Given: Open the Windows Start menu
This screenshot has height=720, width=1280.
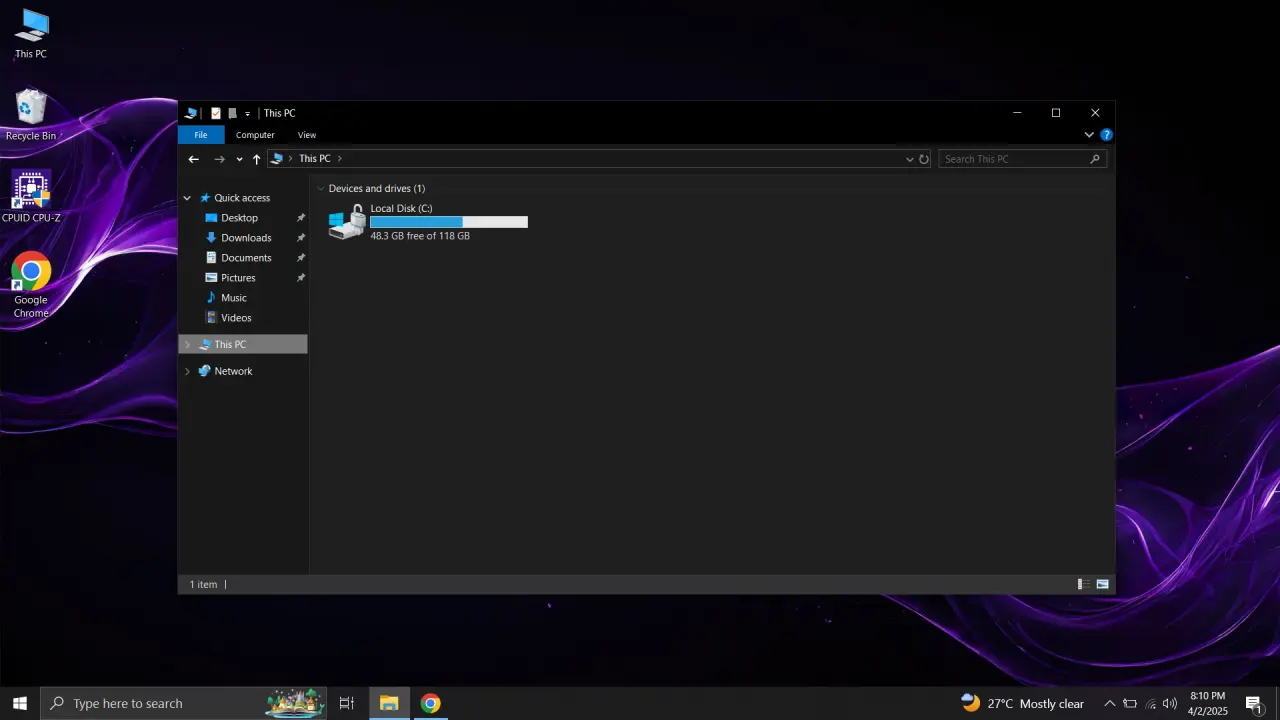Looking at the screenshot, I should [x=20, y=703].
